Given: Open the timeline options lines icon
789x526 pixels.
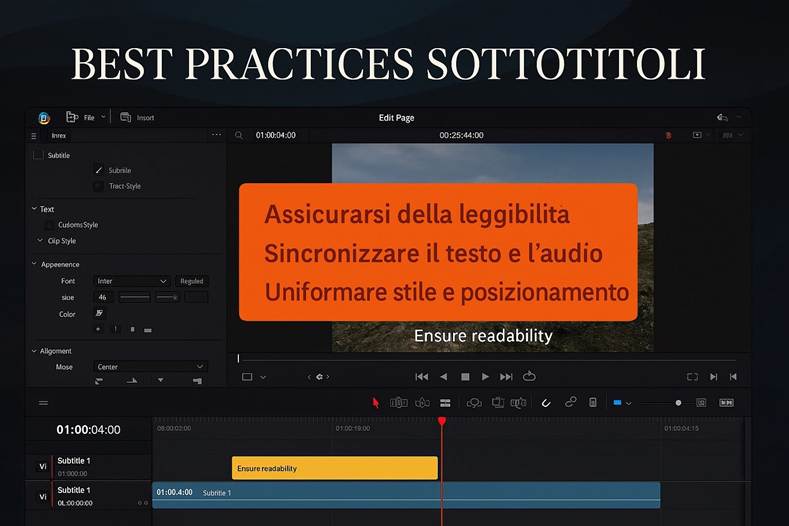Looking at the screenshot, I should click(43, 403).
